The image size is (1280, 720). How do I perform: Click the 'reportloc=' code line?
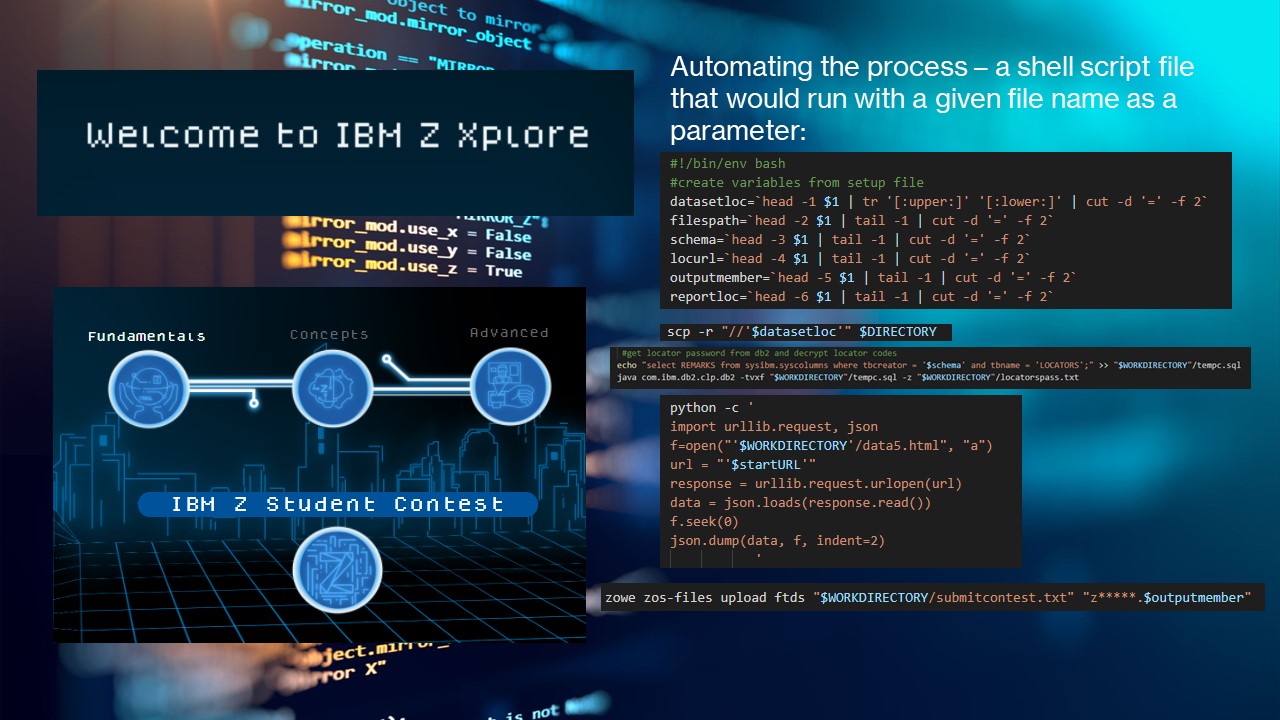tap(862, 296)
